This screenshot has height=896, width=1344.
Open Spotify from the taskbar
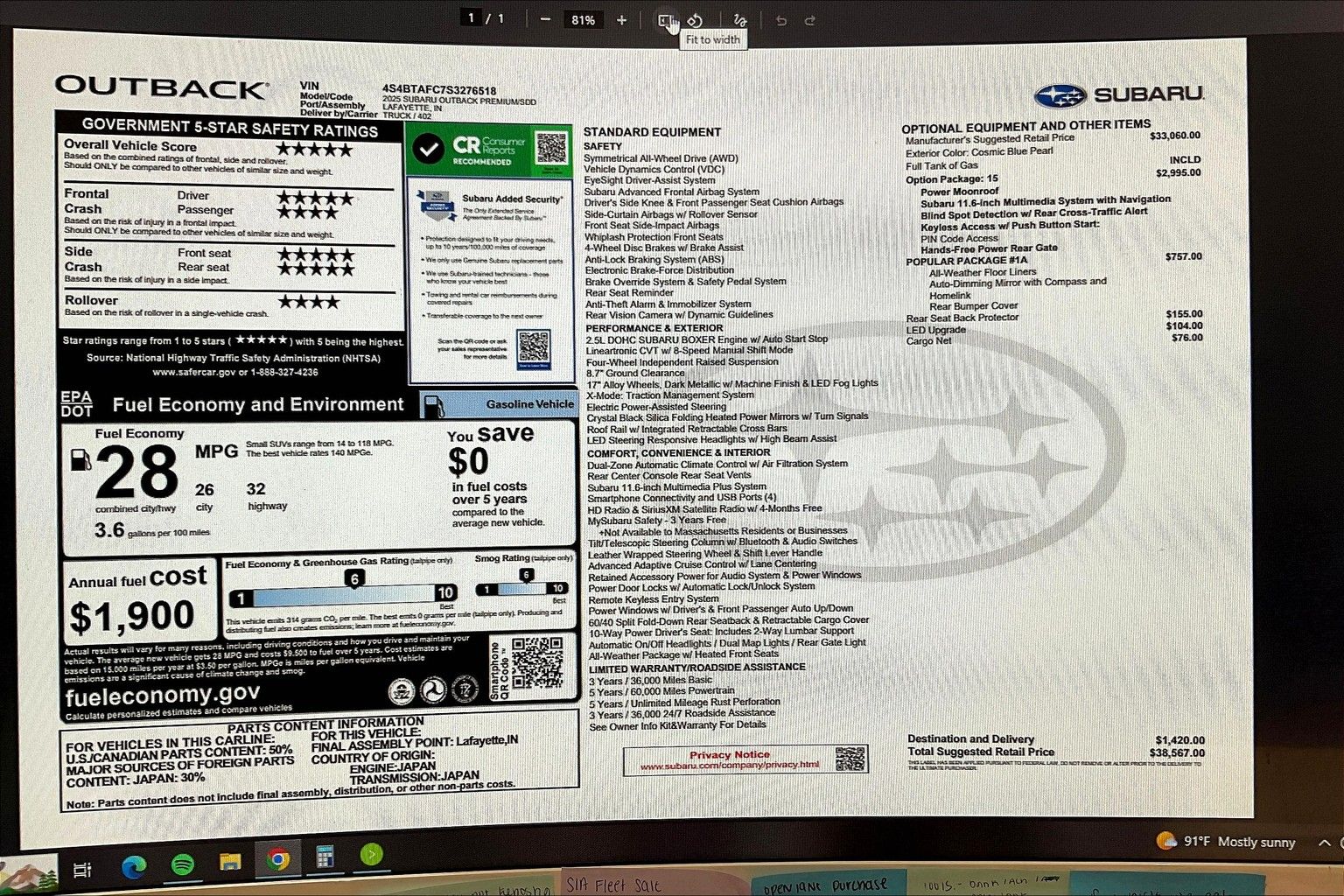(x=182, y=864)
